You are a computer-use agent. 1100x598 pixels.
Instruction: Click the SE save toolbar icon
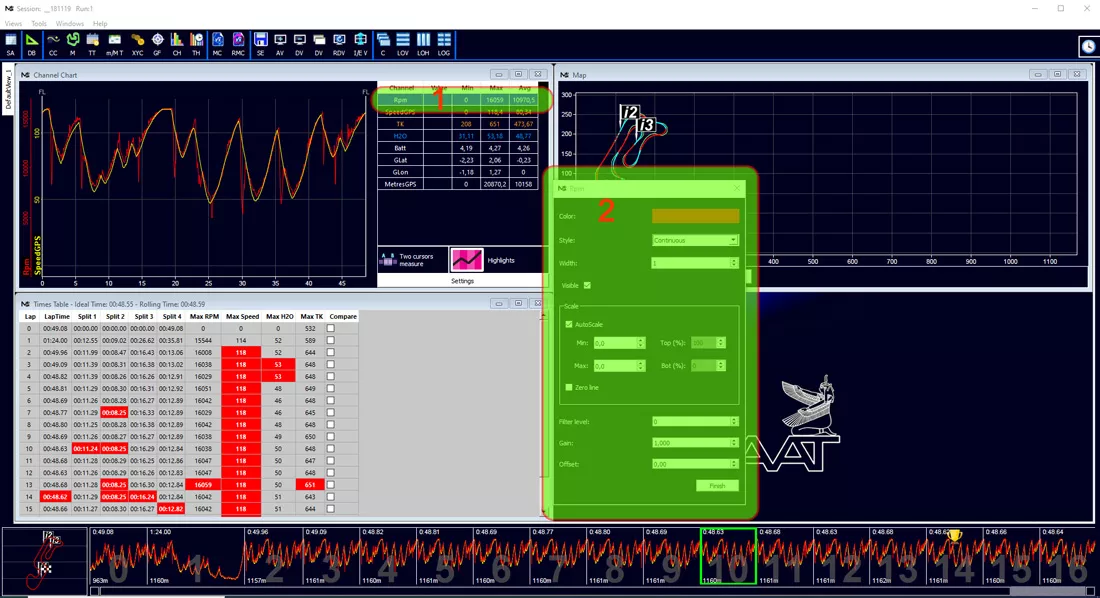coord(260,44)
